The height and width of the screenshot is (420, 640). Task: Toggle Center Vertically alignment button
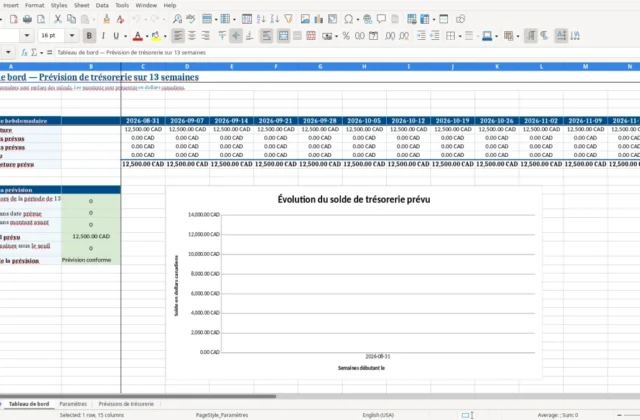pos(236,36)
